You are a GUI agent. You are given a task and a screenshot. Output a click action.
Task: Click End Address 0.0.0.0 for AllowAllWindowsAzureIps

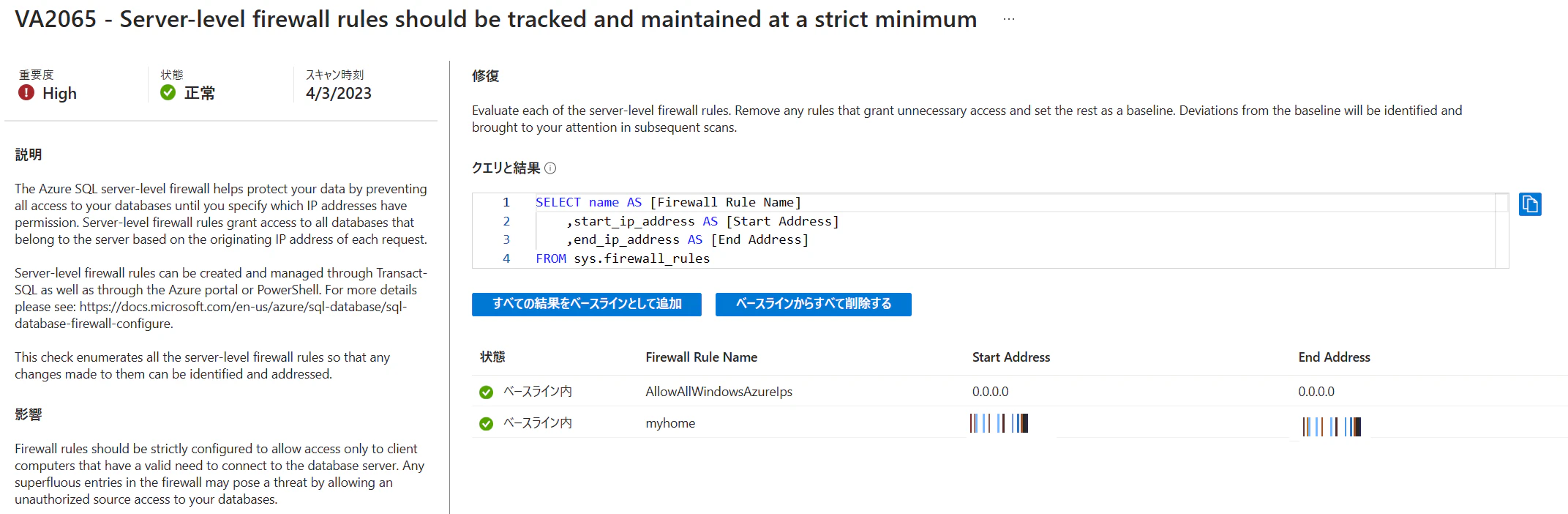(1316, 392)
